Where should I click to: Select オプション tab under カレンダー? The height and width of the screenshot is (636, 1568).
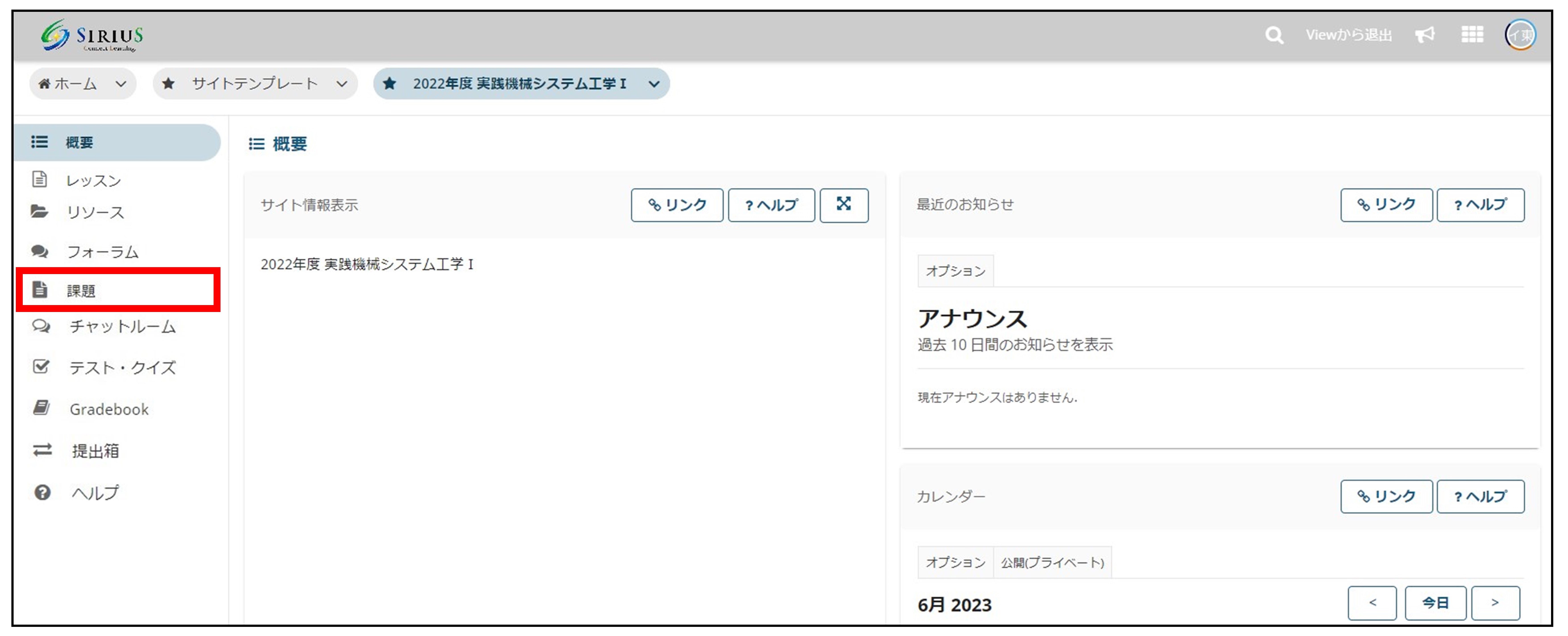[955, 562]
